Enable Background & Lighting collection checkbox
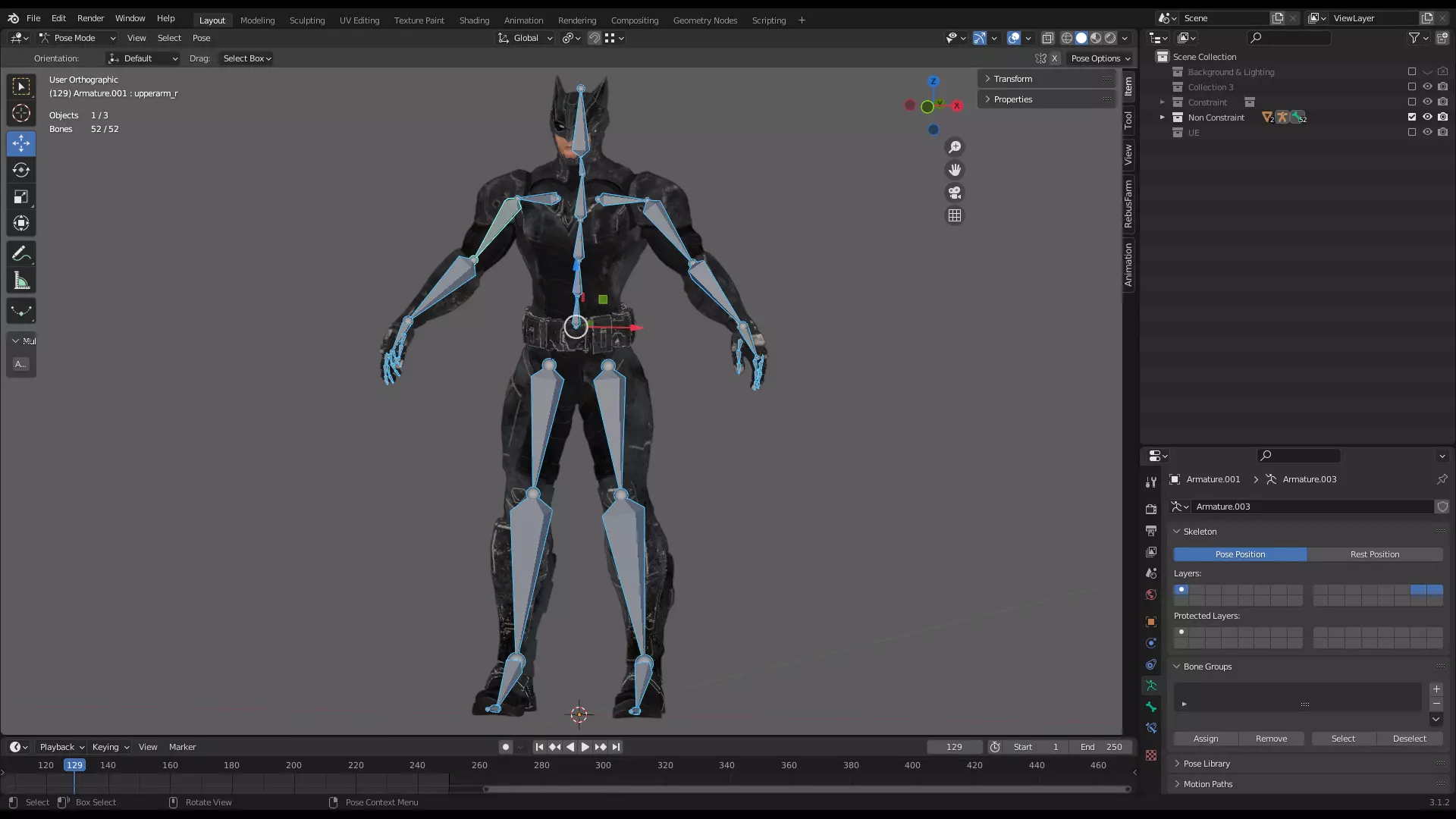The image size is (1456, 819). click(x=1412, y=71)
